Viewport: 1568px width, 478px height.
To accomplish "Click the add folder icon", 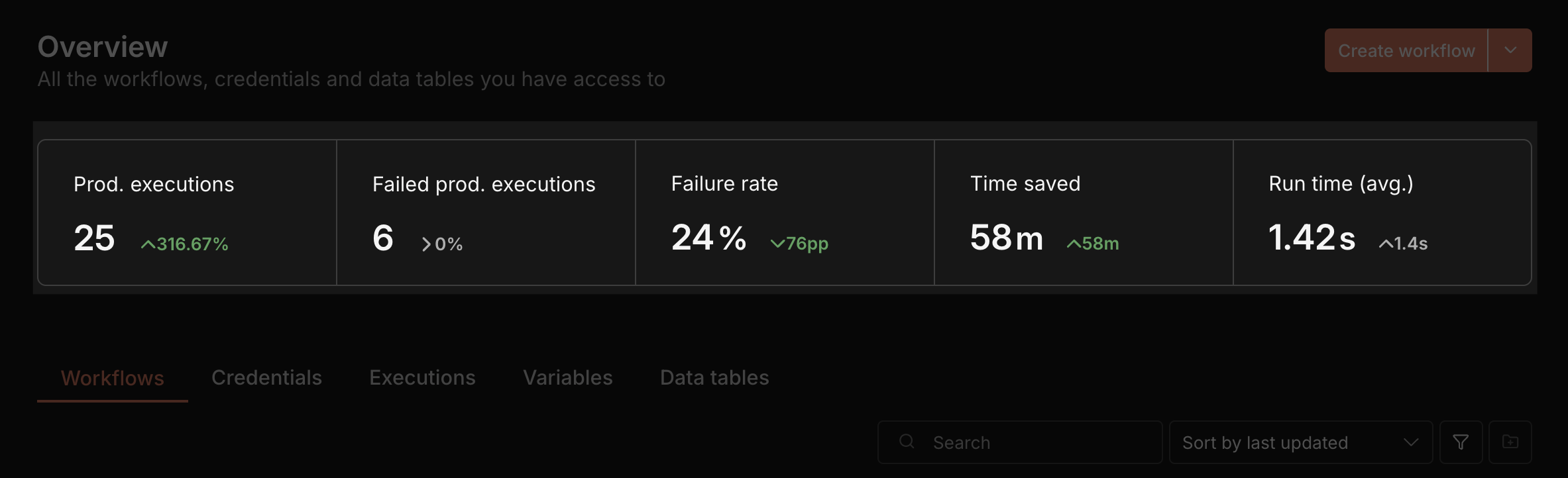I will (1510, 442).
